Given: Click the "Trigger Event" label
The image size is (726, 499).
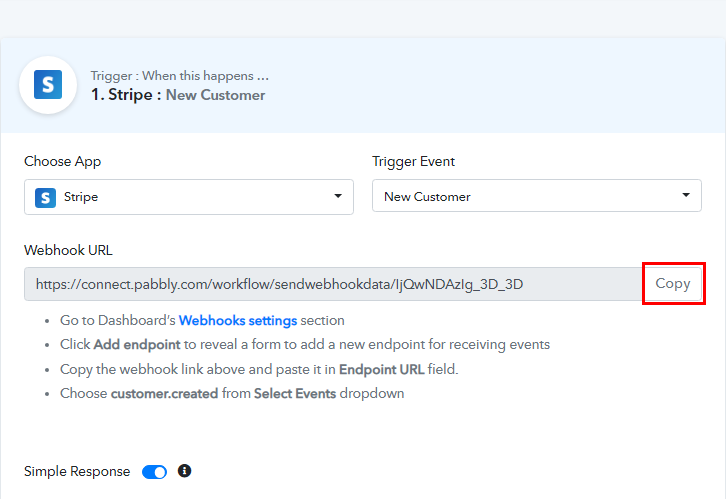Looking at the screenshot, I should click(x=413, y=162).
